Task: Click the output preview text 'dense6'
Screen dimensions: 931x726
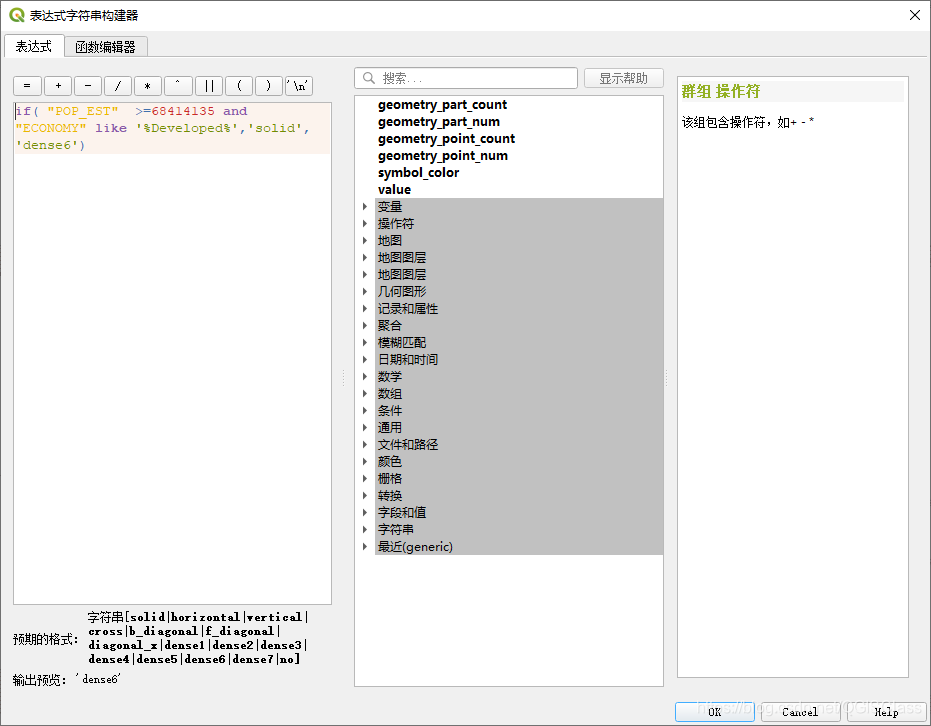Action: 99,679
